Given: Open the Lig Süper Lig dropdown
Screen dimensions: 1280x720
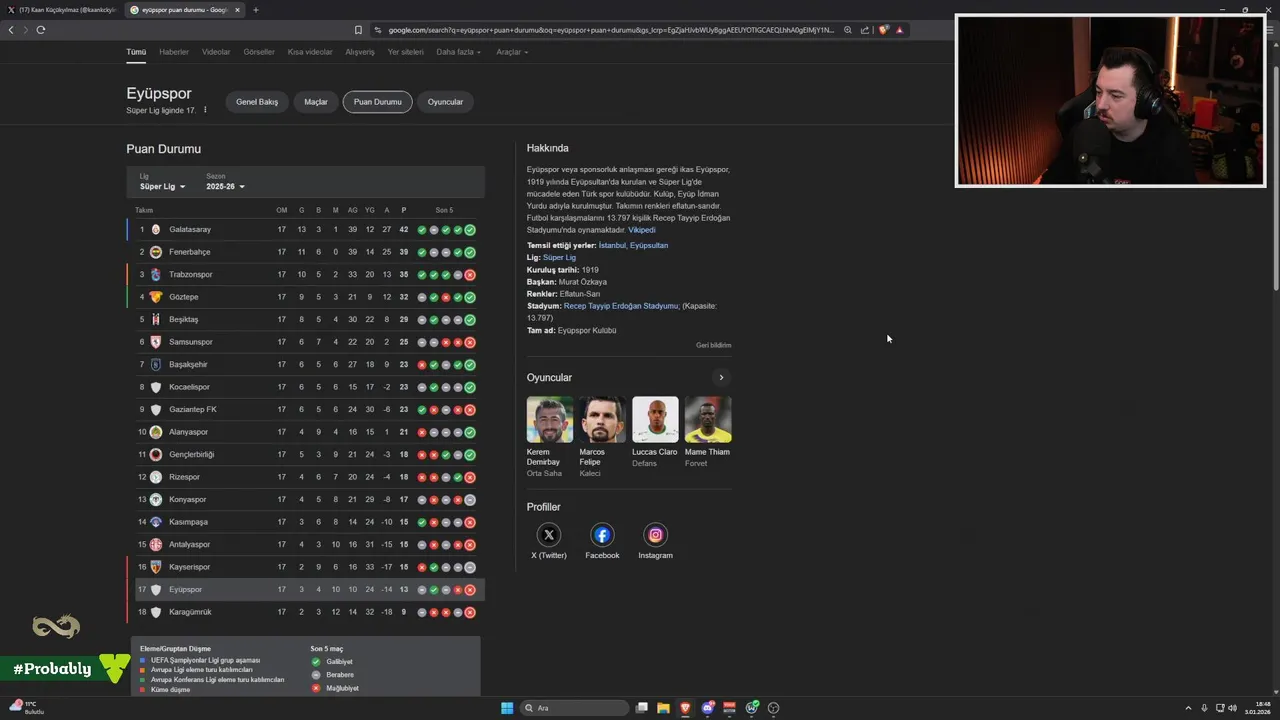Looking at the screenshot, I should coord(162,187).
